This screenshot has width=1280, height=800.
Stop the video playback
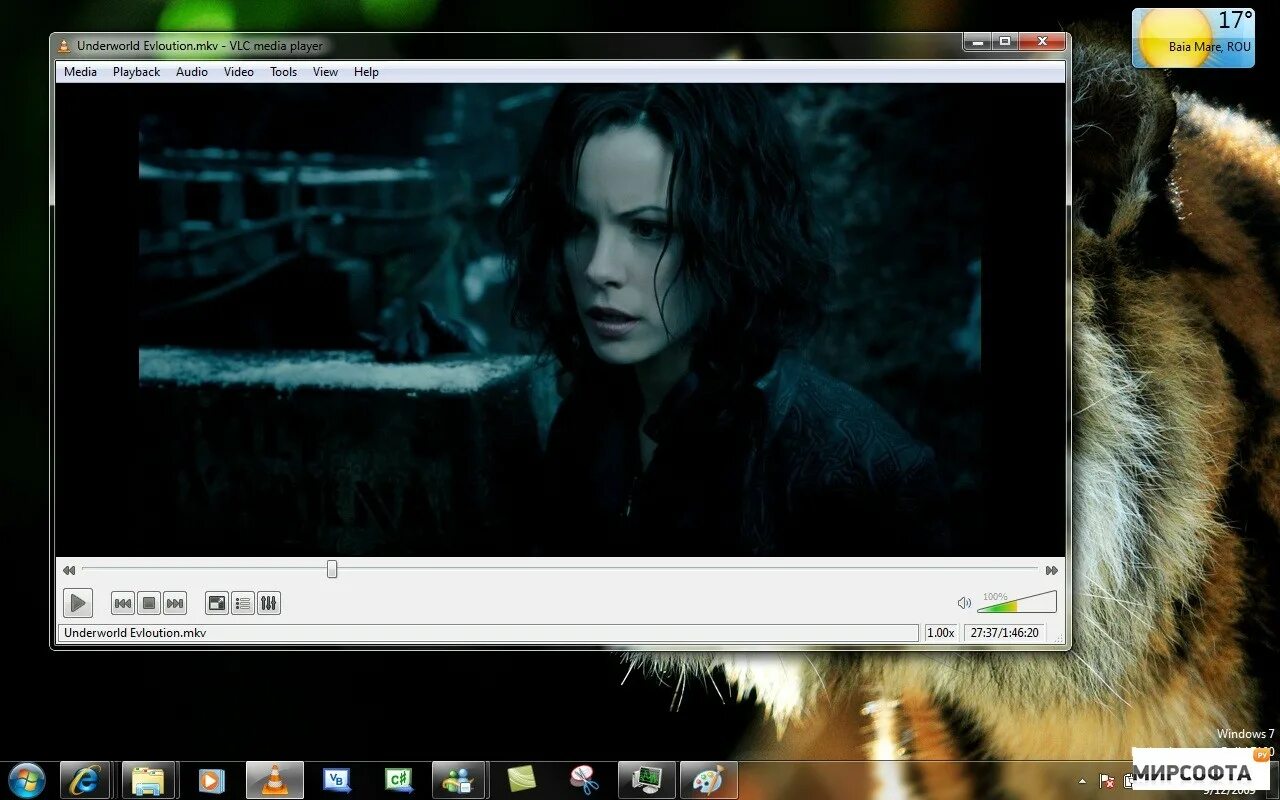(149, 603)
